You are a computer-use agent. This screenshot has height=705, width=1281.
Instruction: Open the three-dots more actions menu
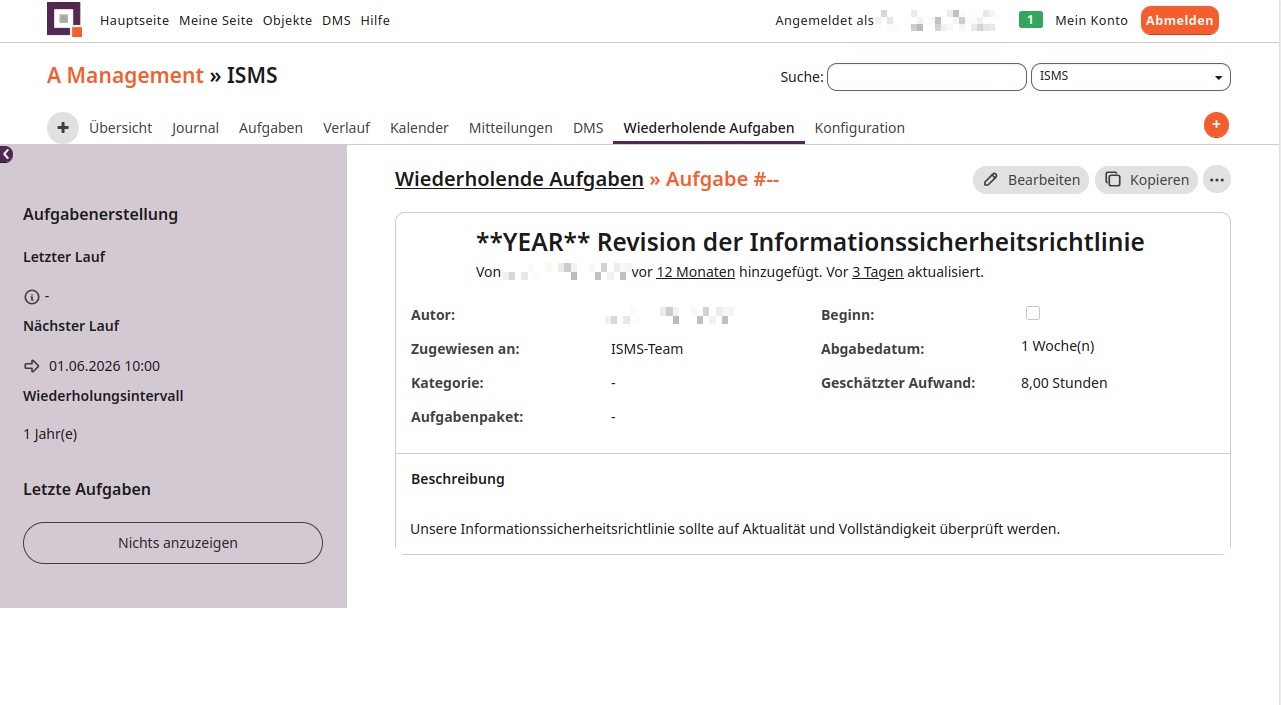pos(1217,180)
